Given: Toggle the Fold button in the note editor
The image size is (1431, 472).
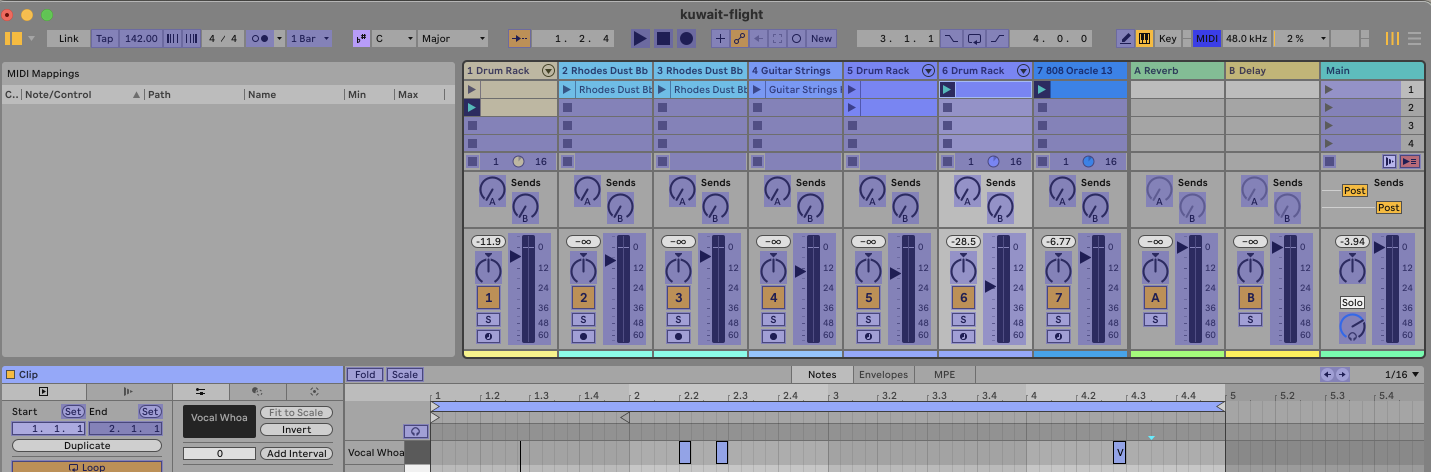Looking at the screenshot, I should coord(365,375).
